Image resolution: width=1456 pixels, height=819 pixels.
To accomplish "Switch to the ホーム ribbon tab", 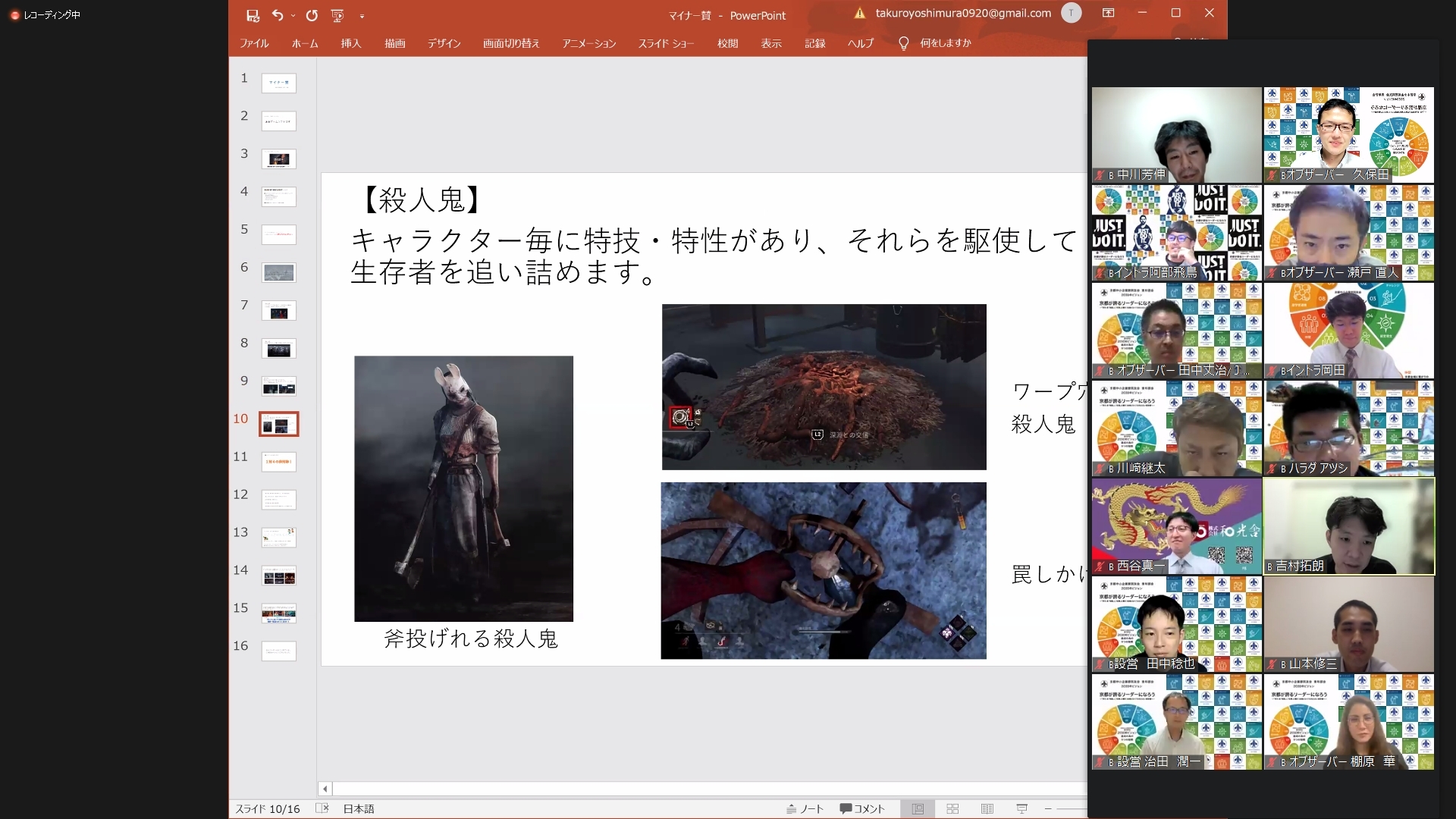I will pos(305,43).
